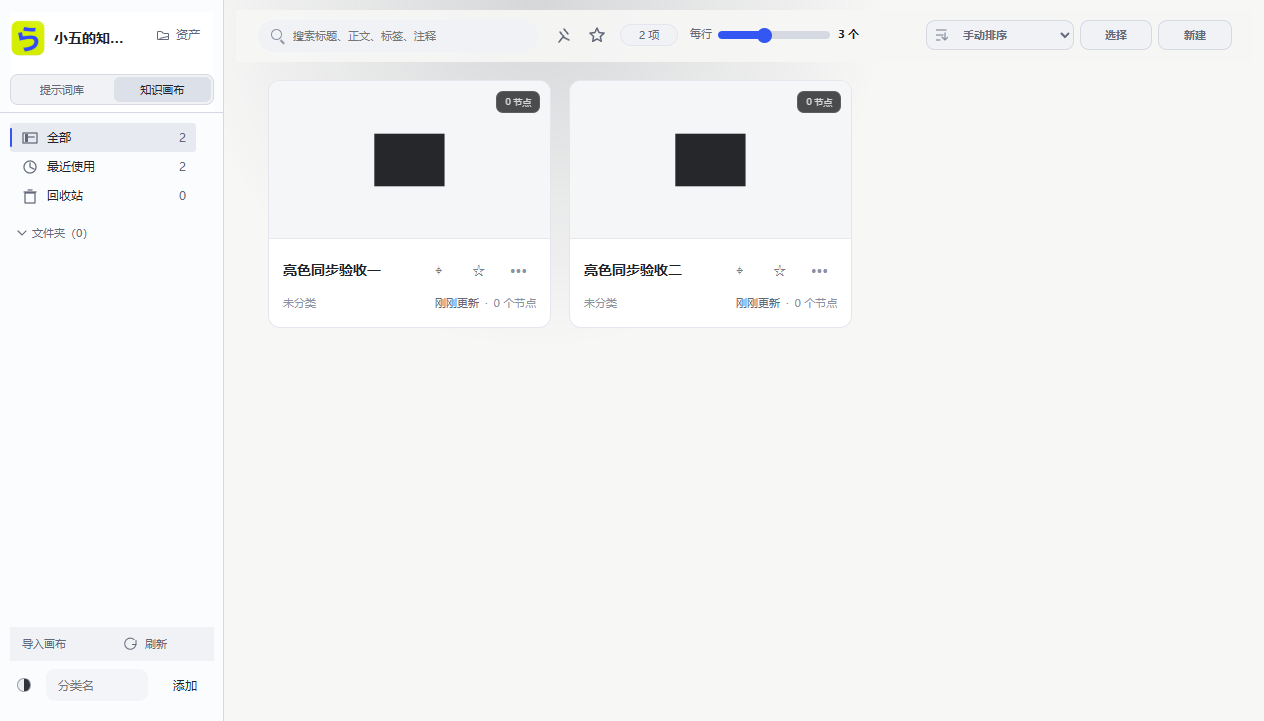
Task: Click the 新建 button
Action: [x=1195, y=35]
